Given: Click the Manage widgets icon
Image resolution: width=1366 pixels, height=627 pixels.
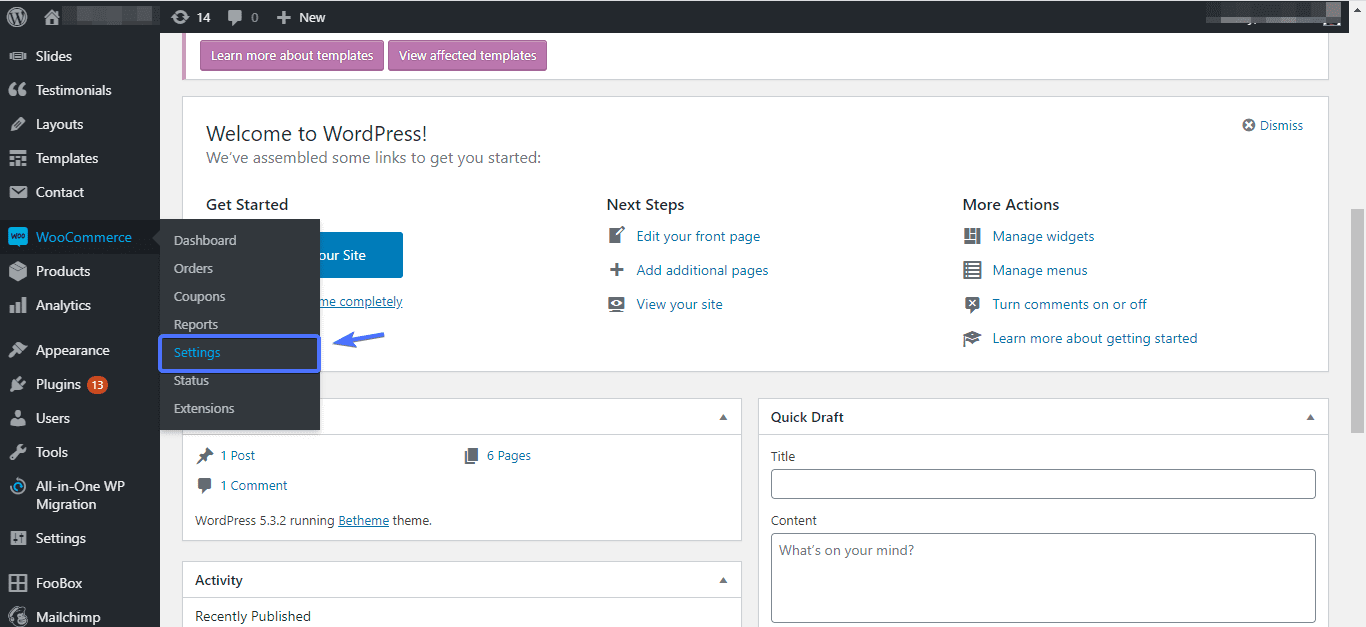Looking at the screenshot, I should [972, 236].
